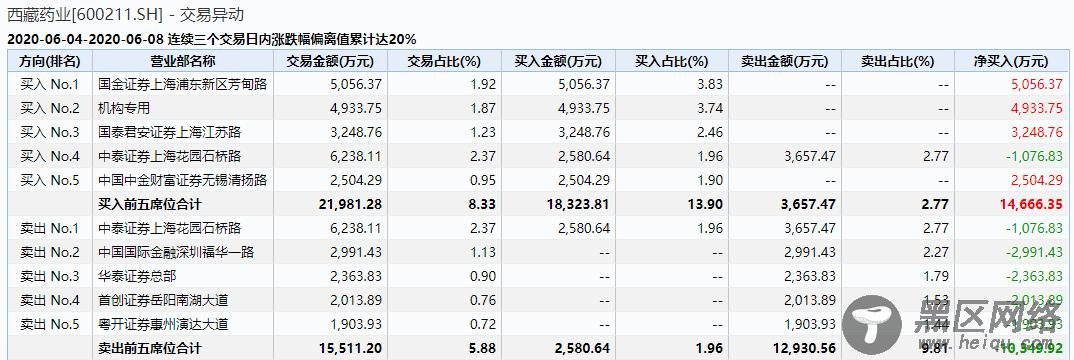
Task: Sort by 交易金额(万元) column header
Action: coord(332,61)
